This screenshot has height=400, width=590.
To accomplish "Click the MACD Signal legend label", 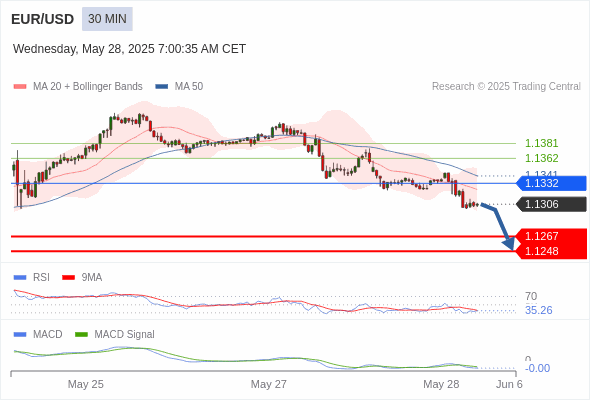I will point(125,335).
